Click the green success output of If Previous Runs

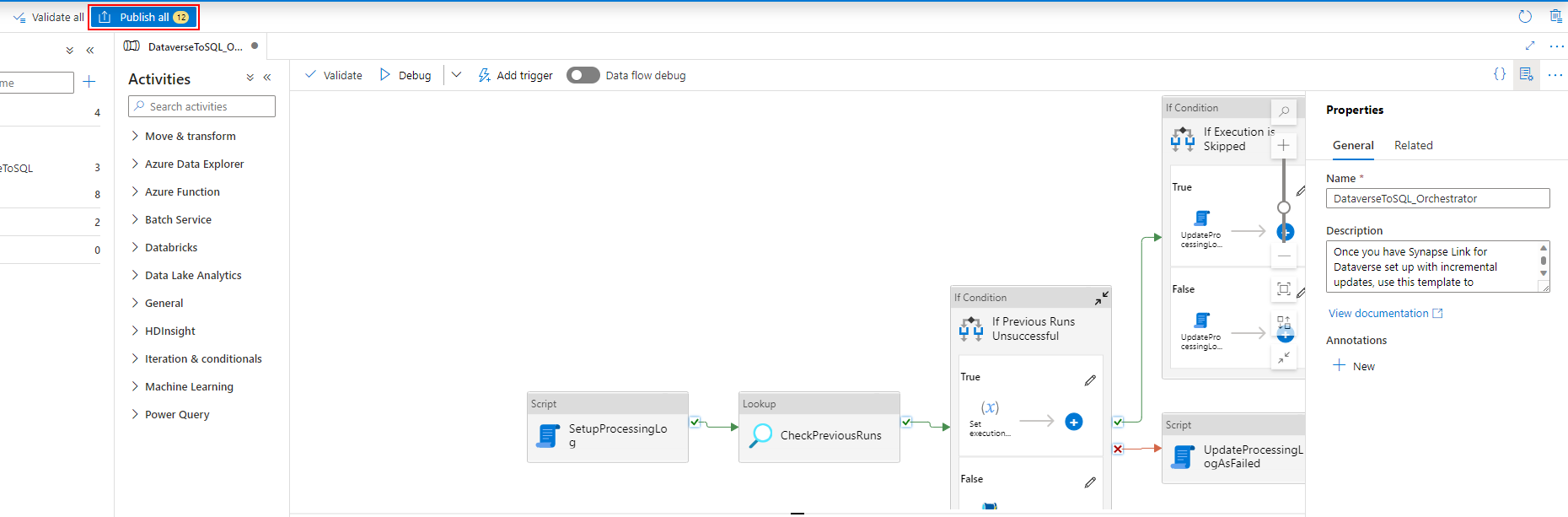pyautogui.click(x=1118, y=422)
